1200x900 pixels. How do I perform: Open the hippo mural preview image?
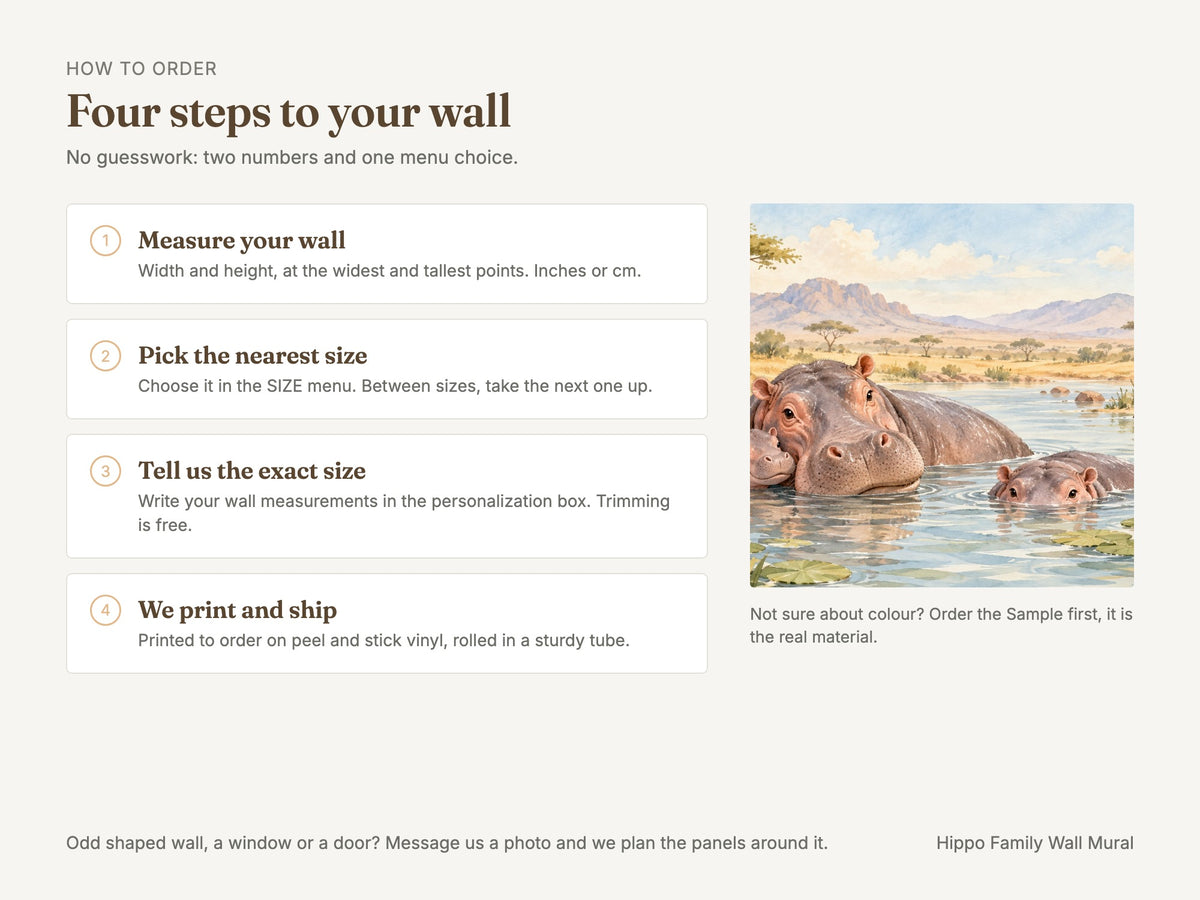(942, 395)
